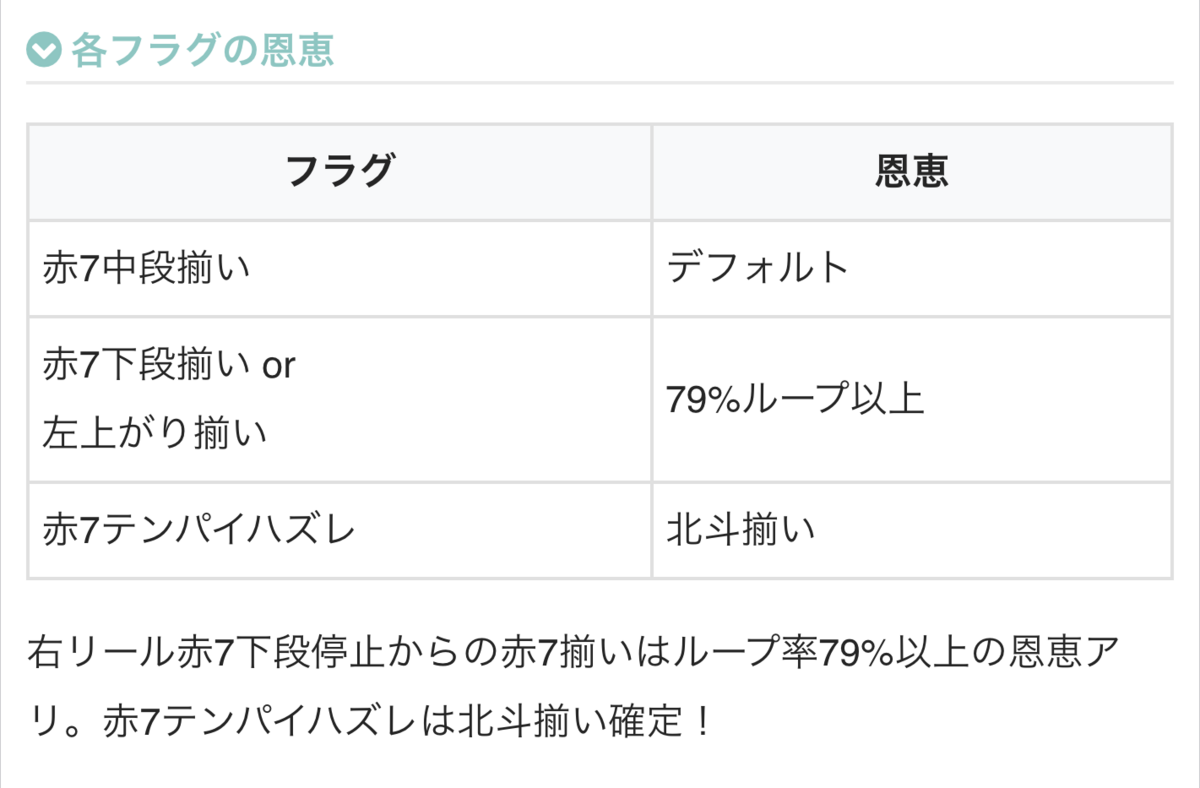This screenshot has height=788, width=1200.
Task: Click the 赤7テンパイハズレ cell
Action: [x=339, y=529]
